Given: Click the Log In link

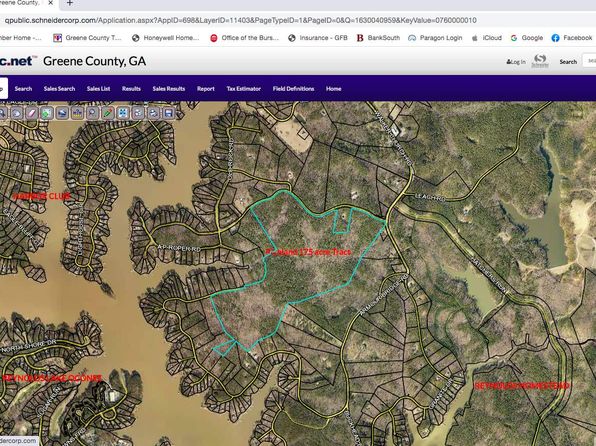Looking at the screenshot, I should click(516, 62).
